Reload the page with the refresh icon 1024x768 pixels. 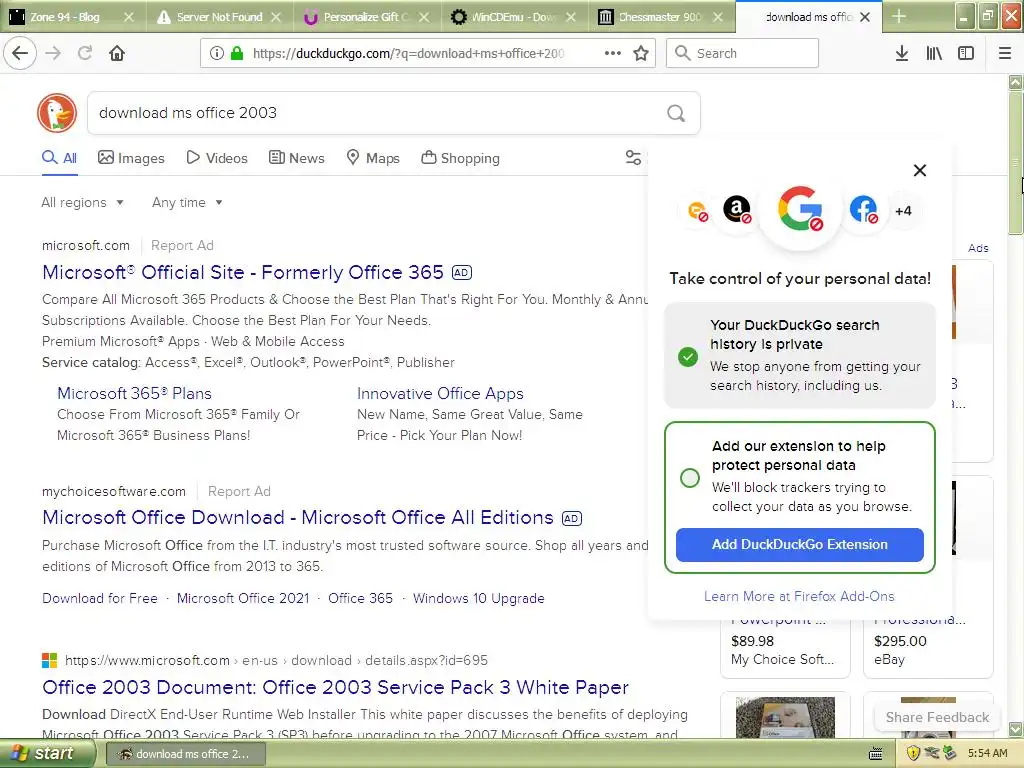[x=85, y=53]
